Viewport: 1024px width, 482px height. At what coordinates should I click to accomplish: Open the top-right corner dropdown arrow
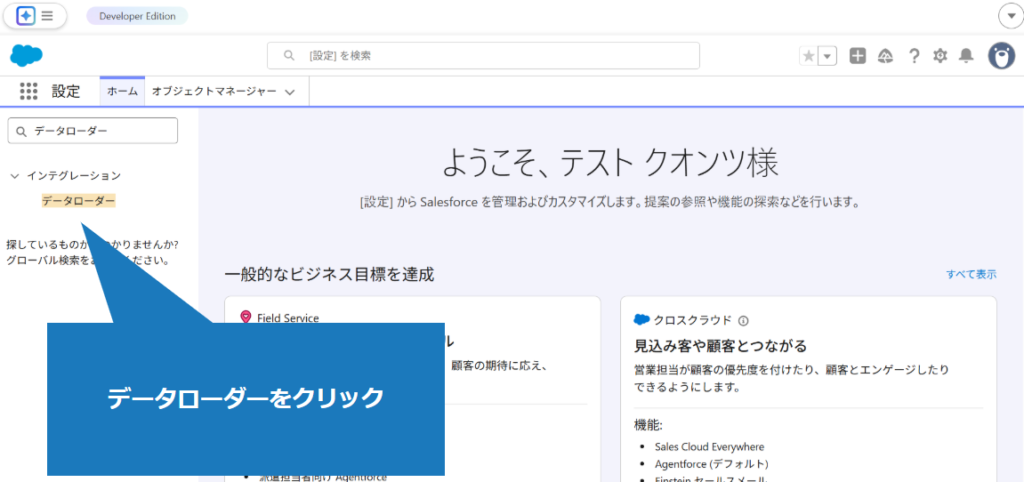click(1009, 16)
